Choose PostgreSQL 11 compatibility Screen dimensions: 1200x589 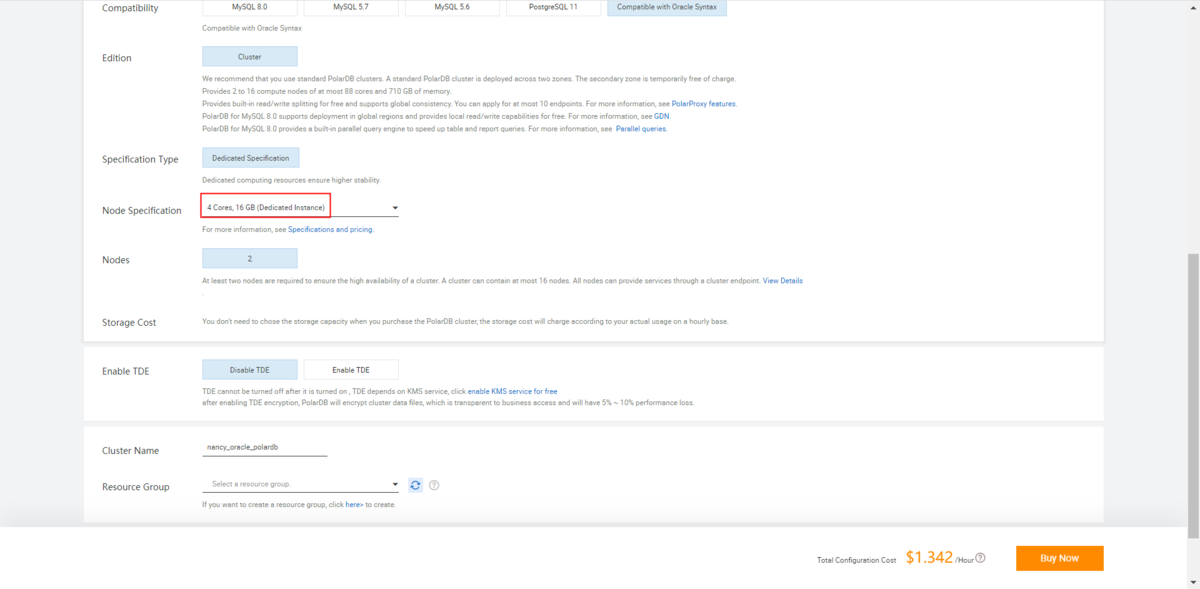(554, 7)
